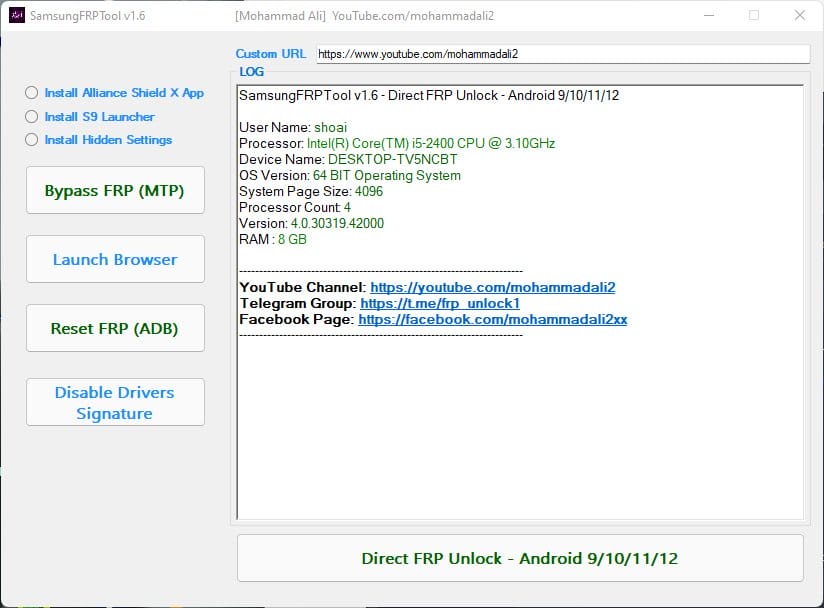Click inside the Custom URL input field
The width and height of the screenshot is (824, 608).
click(560, 54)
